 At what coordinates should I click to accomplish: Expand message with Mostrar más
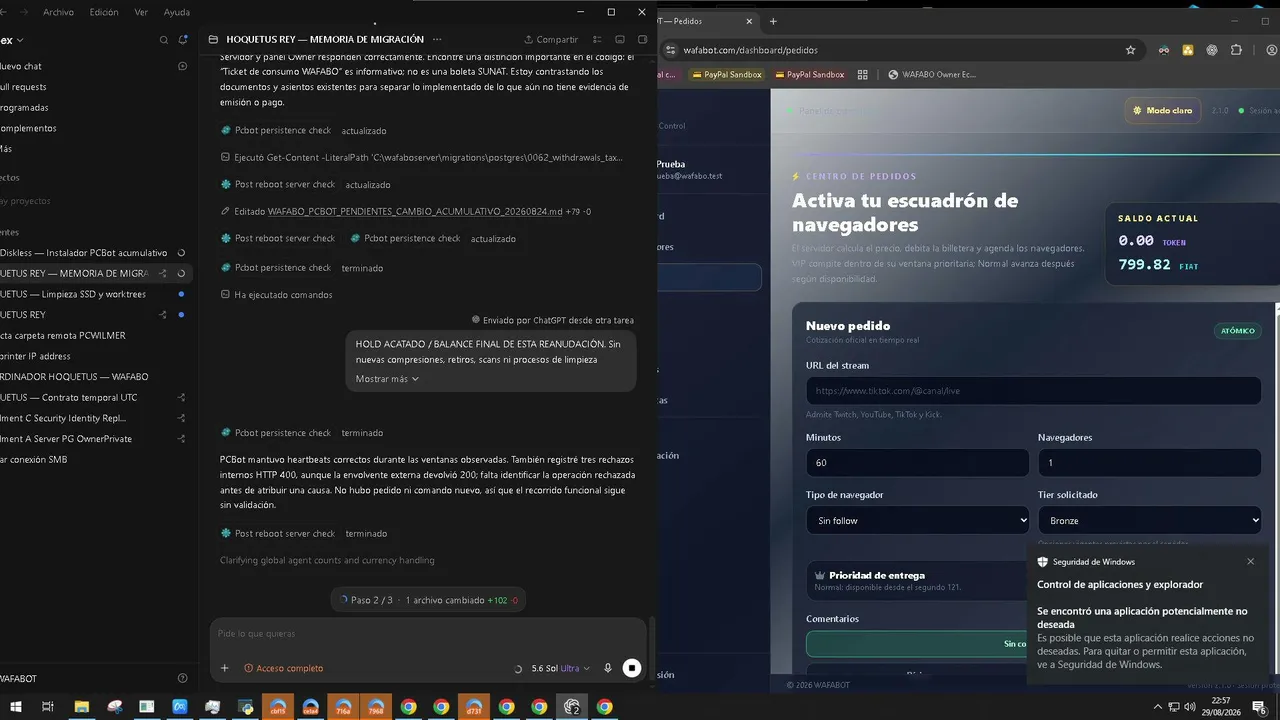387,379
